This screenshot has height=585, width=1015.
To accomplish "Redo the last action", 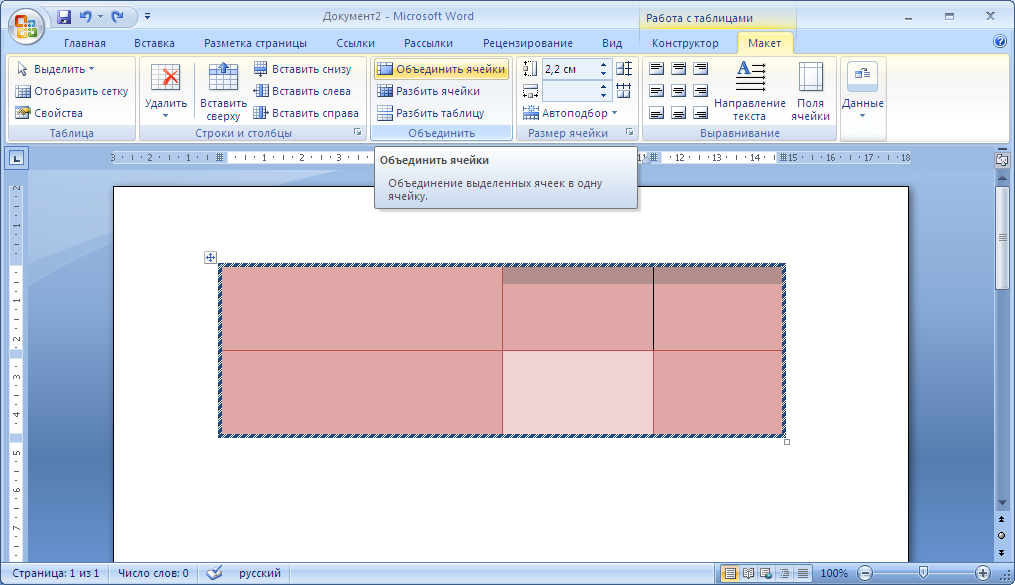I will (117, 17).
